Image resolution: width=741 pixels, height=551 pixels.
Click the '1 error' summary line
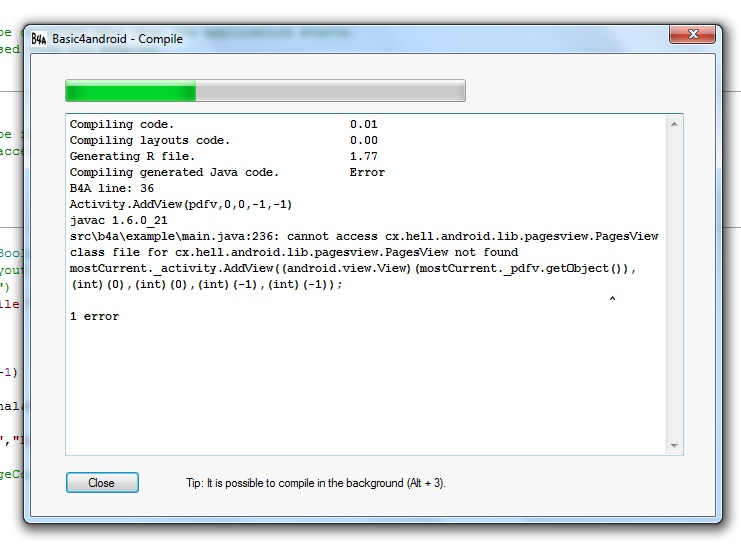point(95,316)
